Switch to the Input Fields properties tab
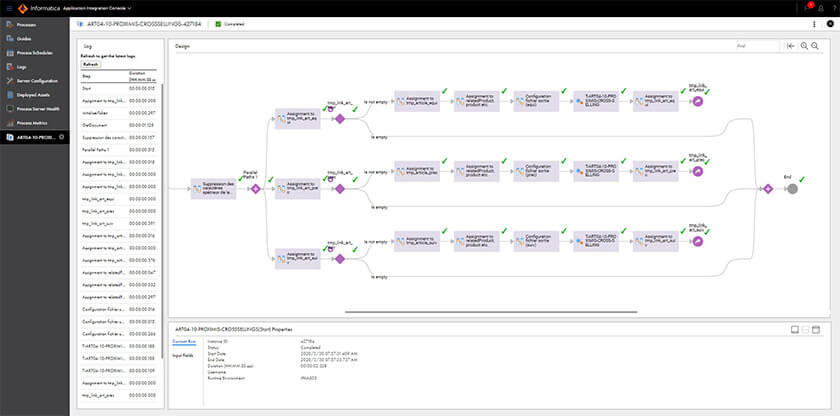 [x=183, y=356]
